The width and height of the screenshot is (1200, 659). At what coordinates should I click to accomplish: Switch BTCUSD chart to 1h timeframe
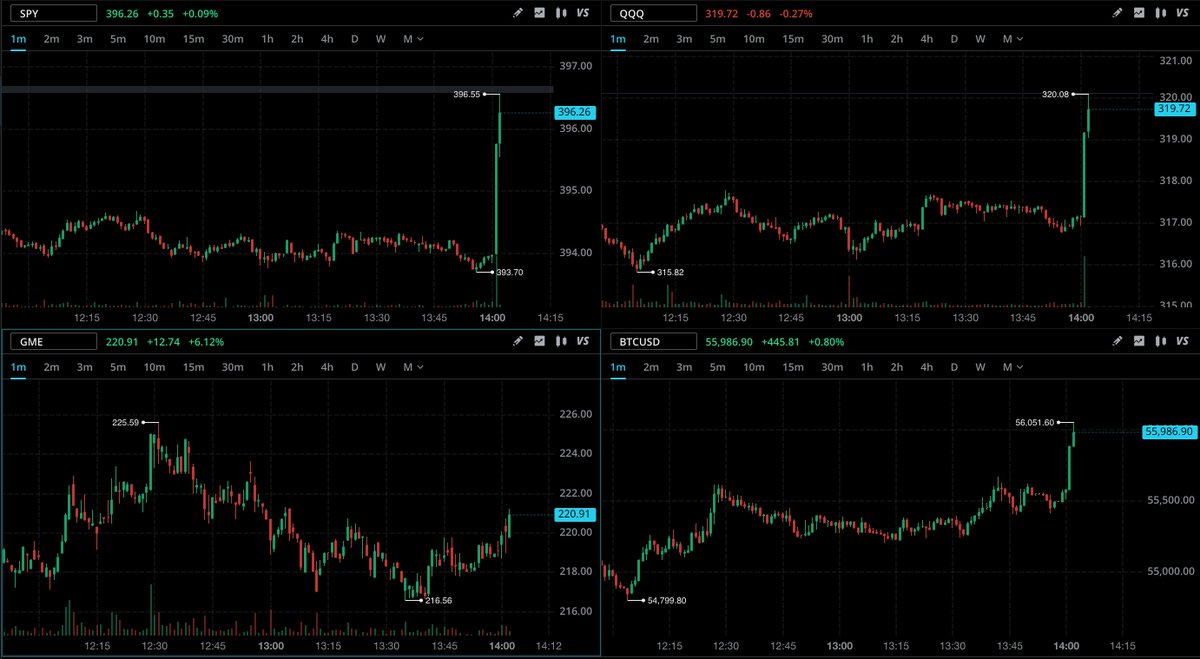pyautogui.click(x=866, y=367)
